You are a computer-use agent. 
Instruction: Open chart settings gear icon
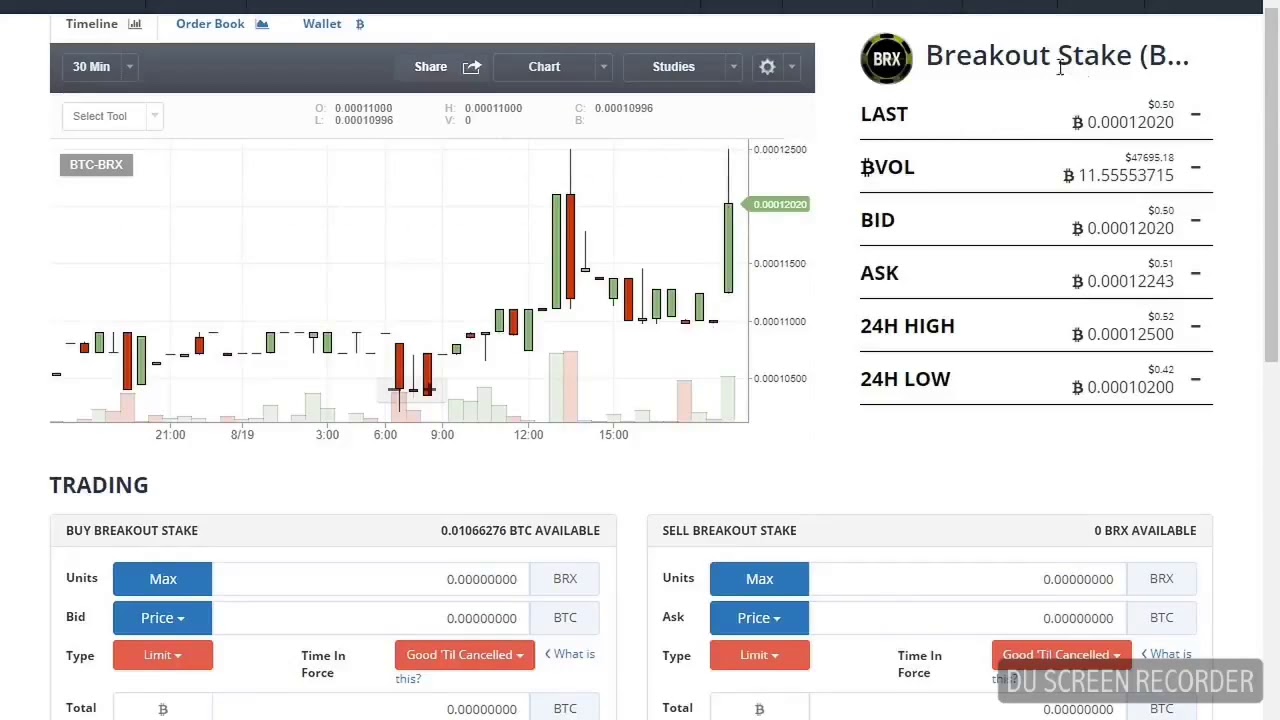click(767, 67)
